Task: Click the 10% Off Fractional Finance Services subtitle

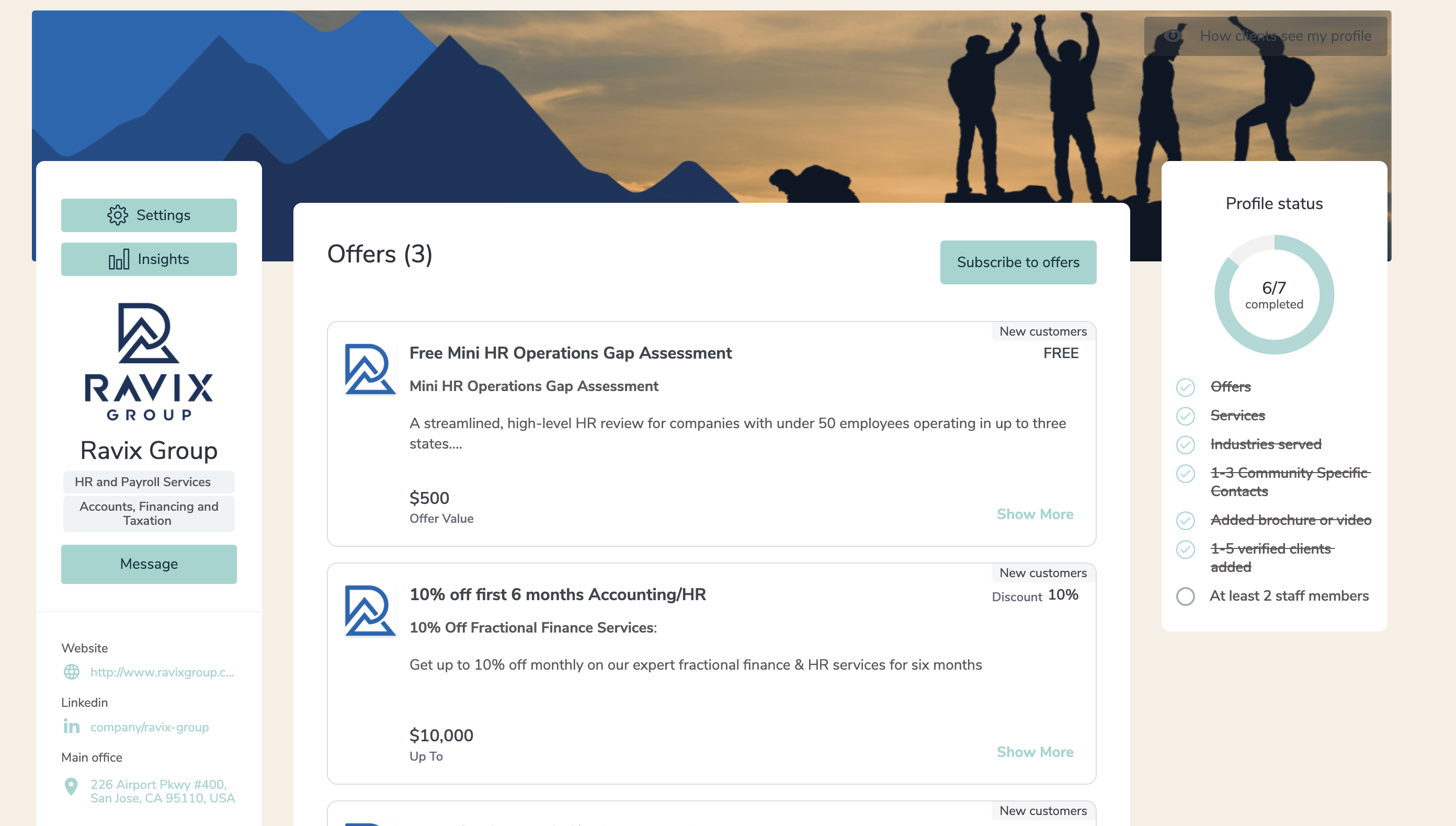Action: pyautogui.click(x=533, y=627)
